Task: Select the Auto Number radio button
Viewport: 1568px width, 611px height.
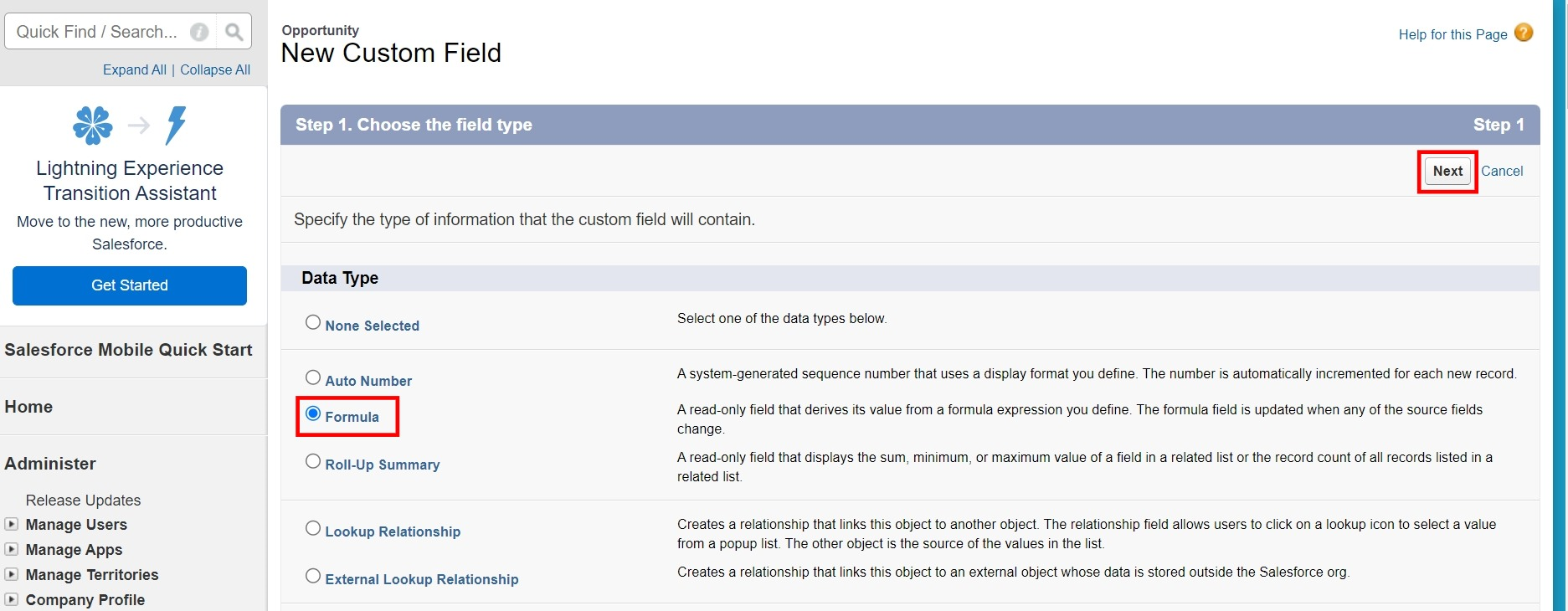Action: (x=313, y=377)
